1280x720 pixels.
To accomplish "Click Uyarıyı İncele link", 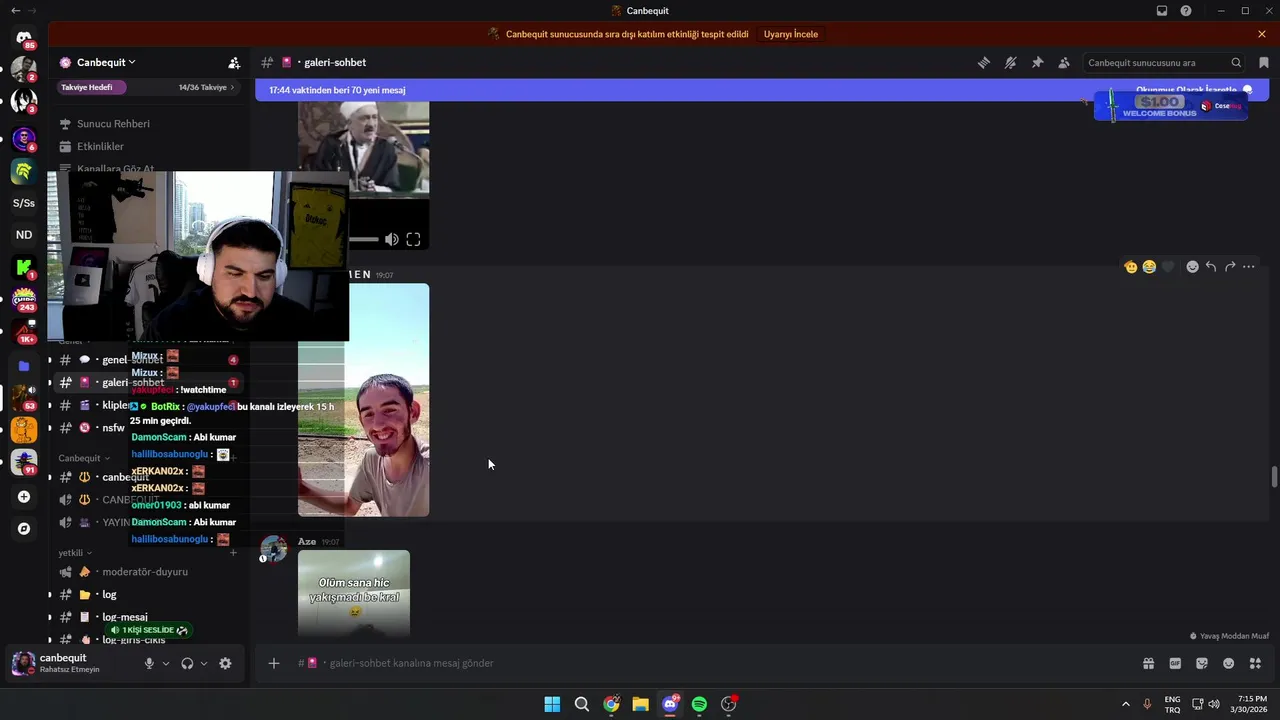I will (791, 34).
